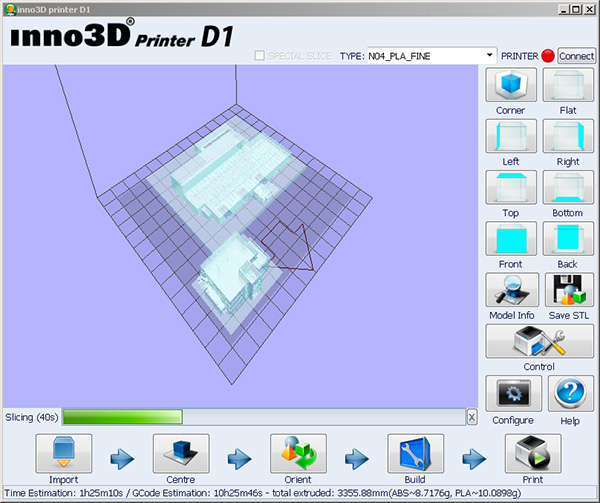
Task: Close the inno3D printer D1 window
Action: [590, 10]
